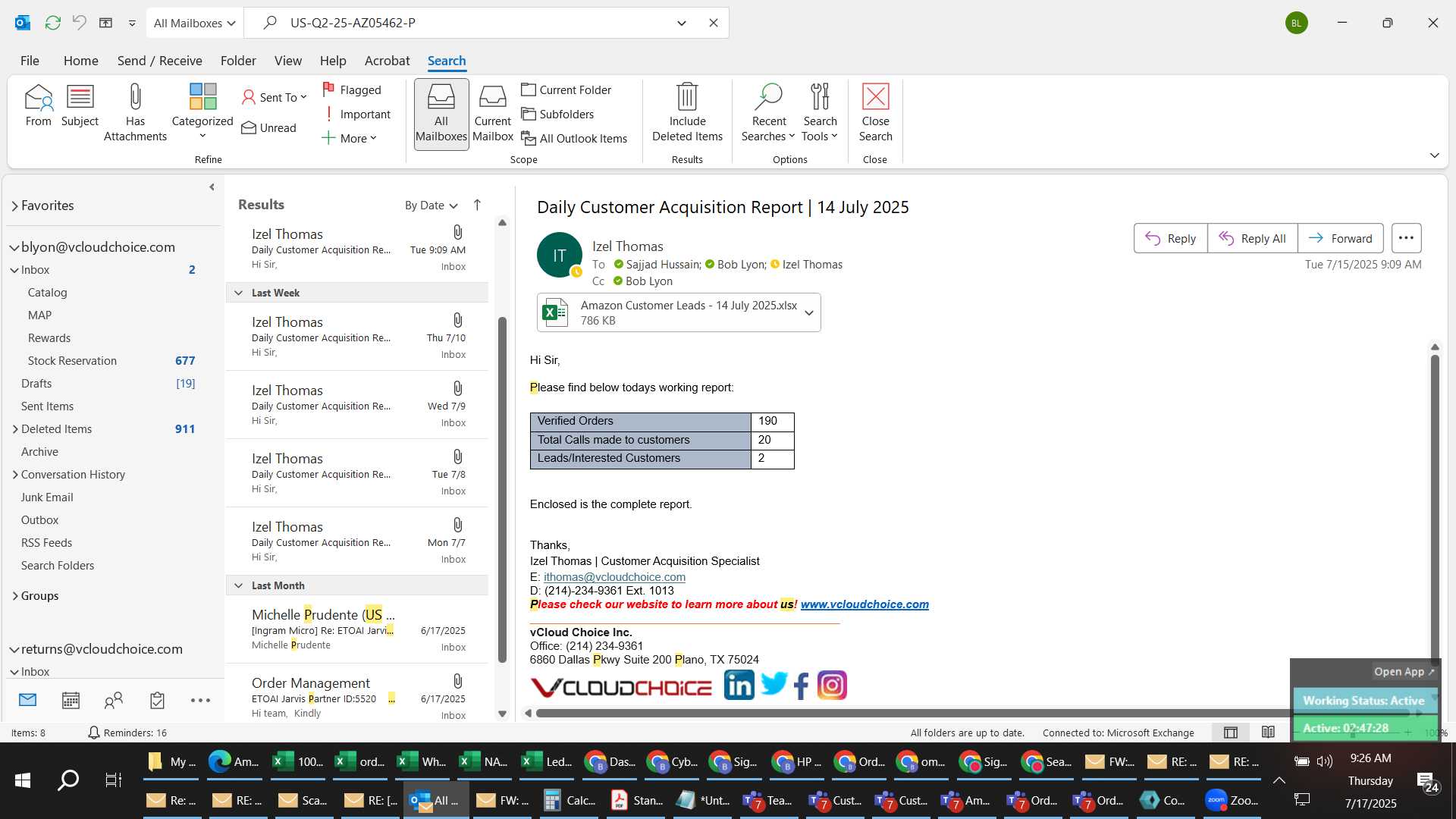Reverse sort order arrow in Results
The image size is (1456, 819).
477,205
